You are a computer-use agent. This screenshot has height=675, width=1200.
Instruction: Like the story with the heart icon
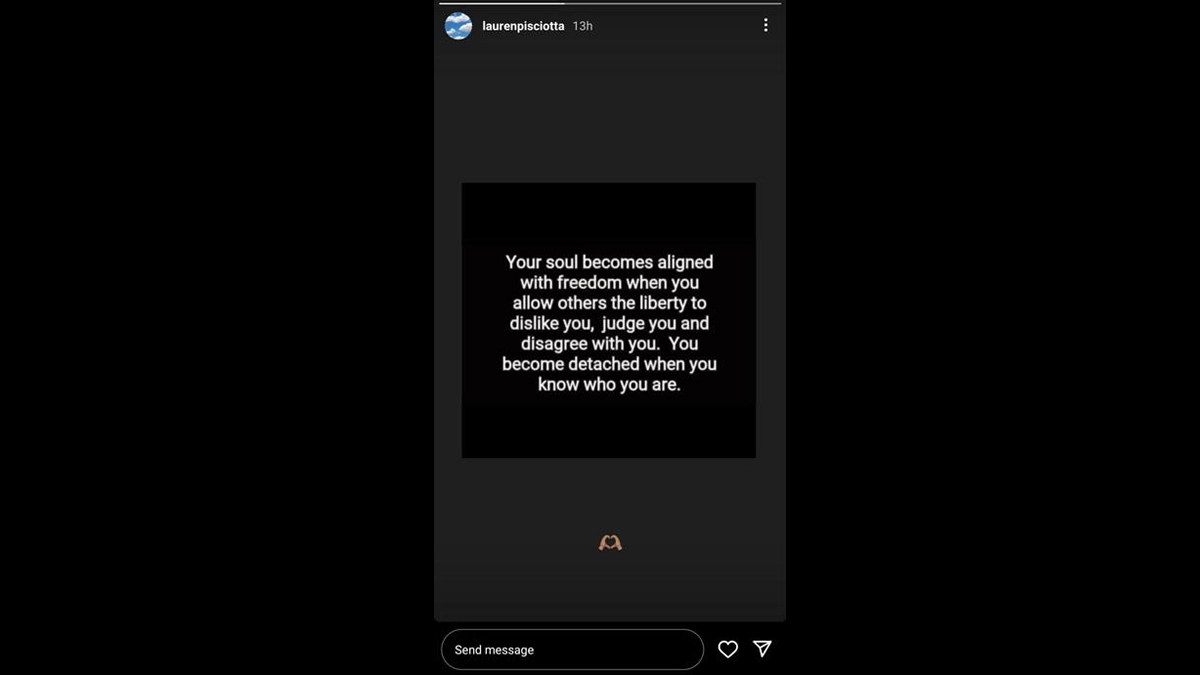click(x=728, y=650)
